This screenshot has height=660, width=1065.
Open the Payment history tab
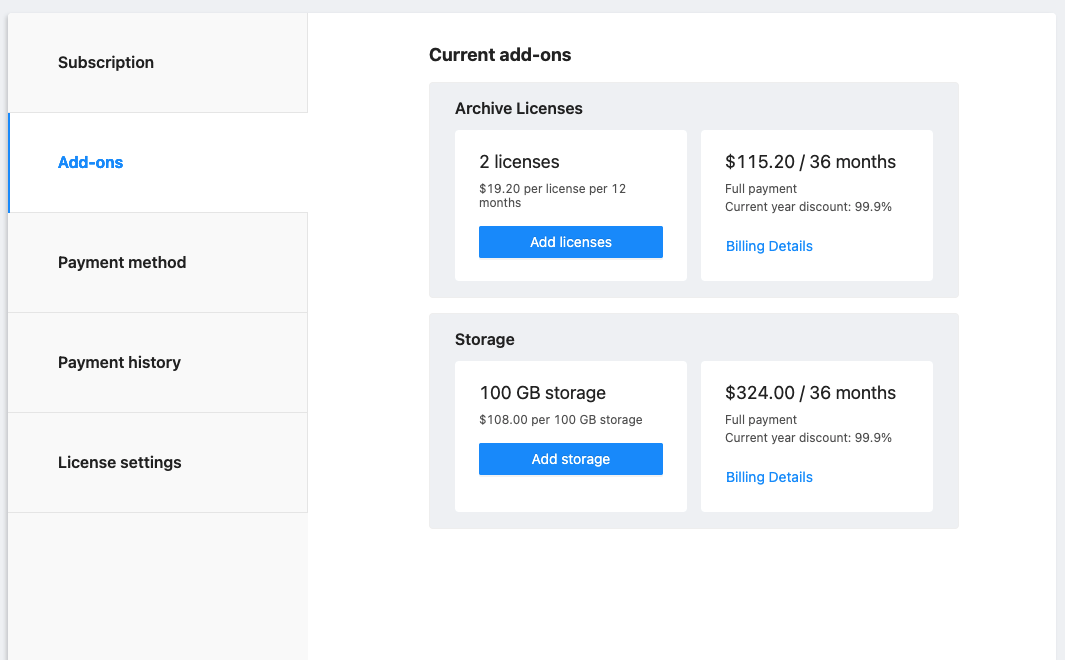pos(119,362)
